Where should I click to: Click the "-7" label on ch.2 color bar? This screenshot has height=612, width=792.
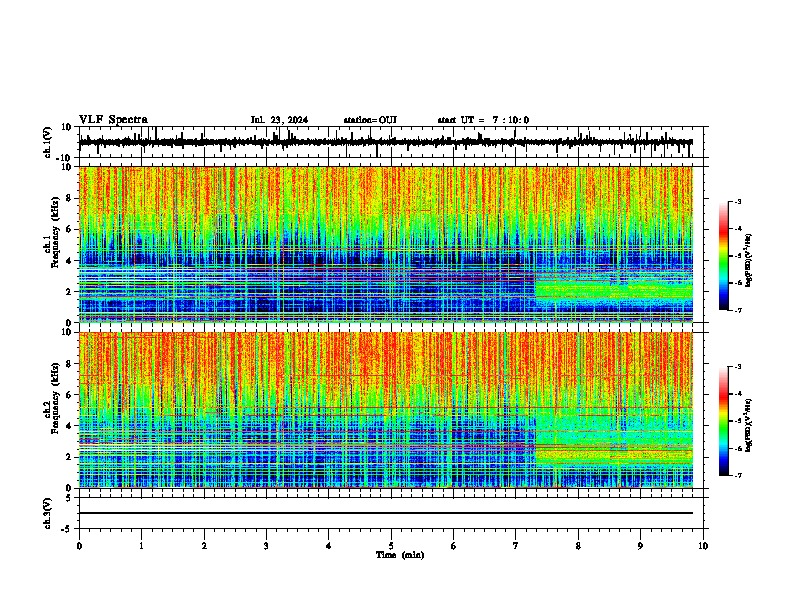[738, 475]
